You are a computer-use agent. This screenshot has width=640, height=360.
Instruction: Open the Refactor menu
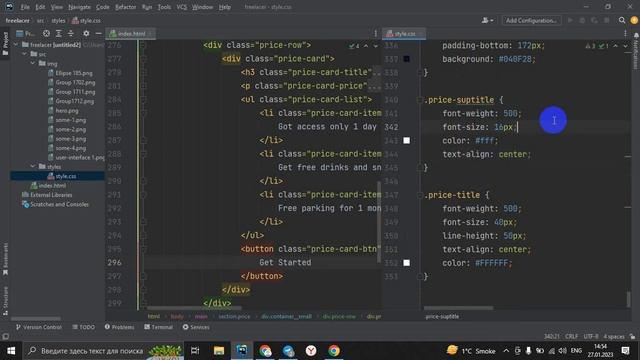coord(125,7)
